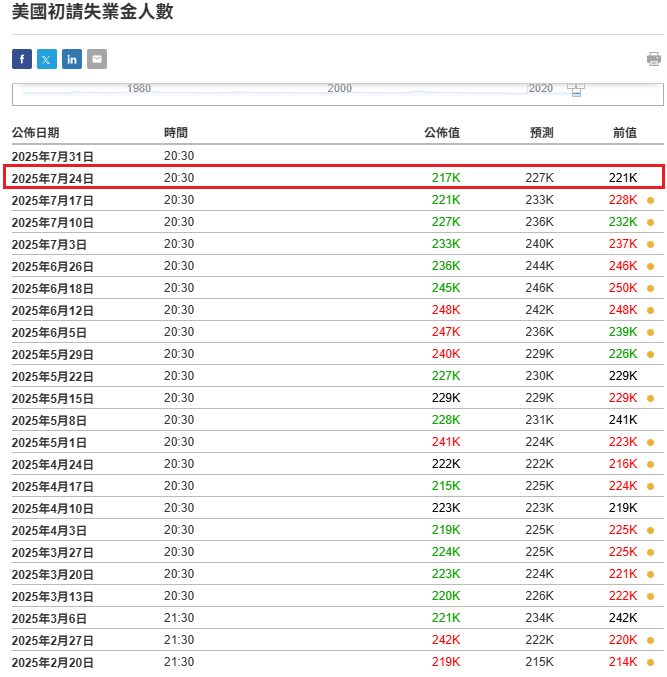This screenshot has height=677, width=667.
Task: Click the yellow revision dot on the 2025年7月17日 row
Action: [650, 200]
